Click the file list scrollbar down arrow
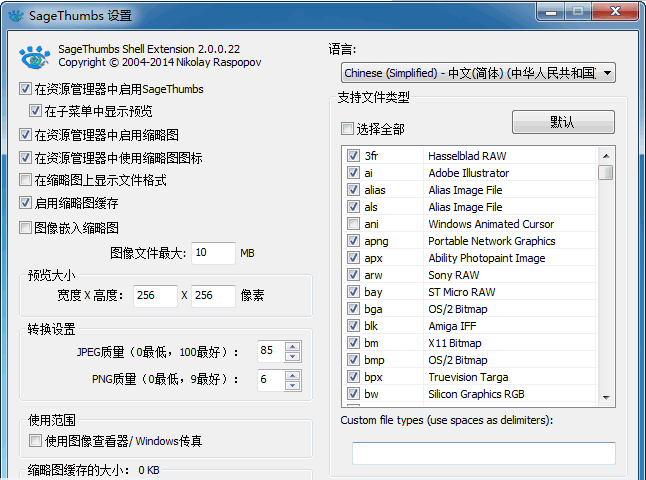This screenshot has height=480, width=646. point(606,398)
